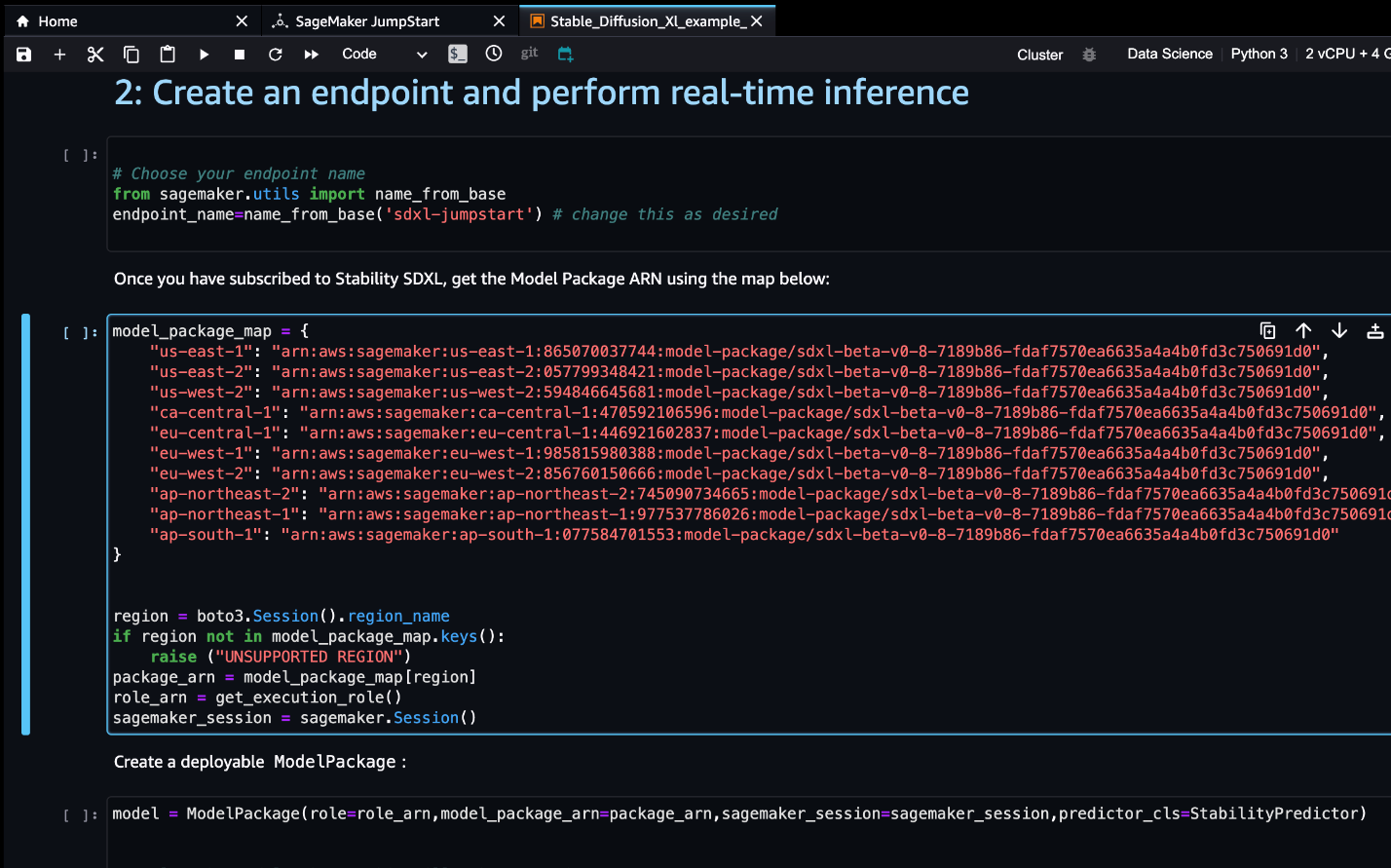Enable the debugger using the bug icon

1089,55
